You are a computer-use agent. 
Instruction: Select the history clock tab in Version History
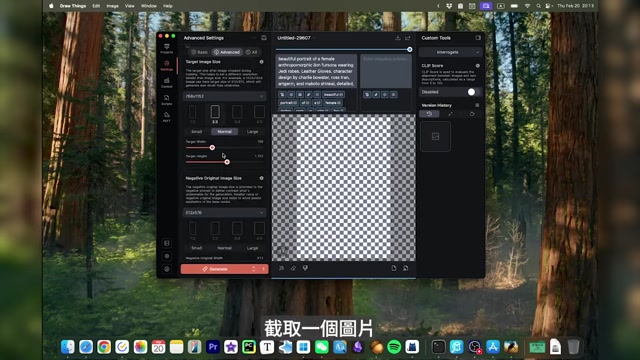(x=429, y=114)
